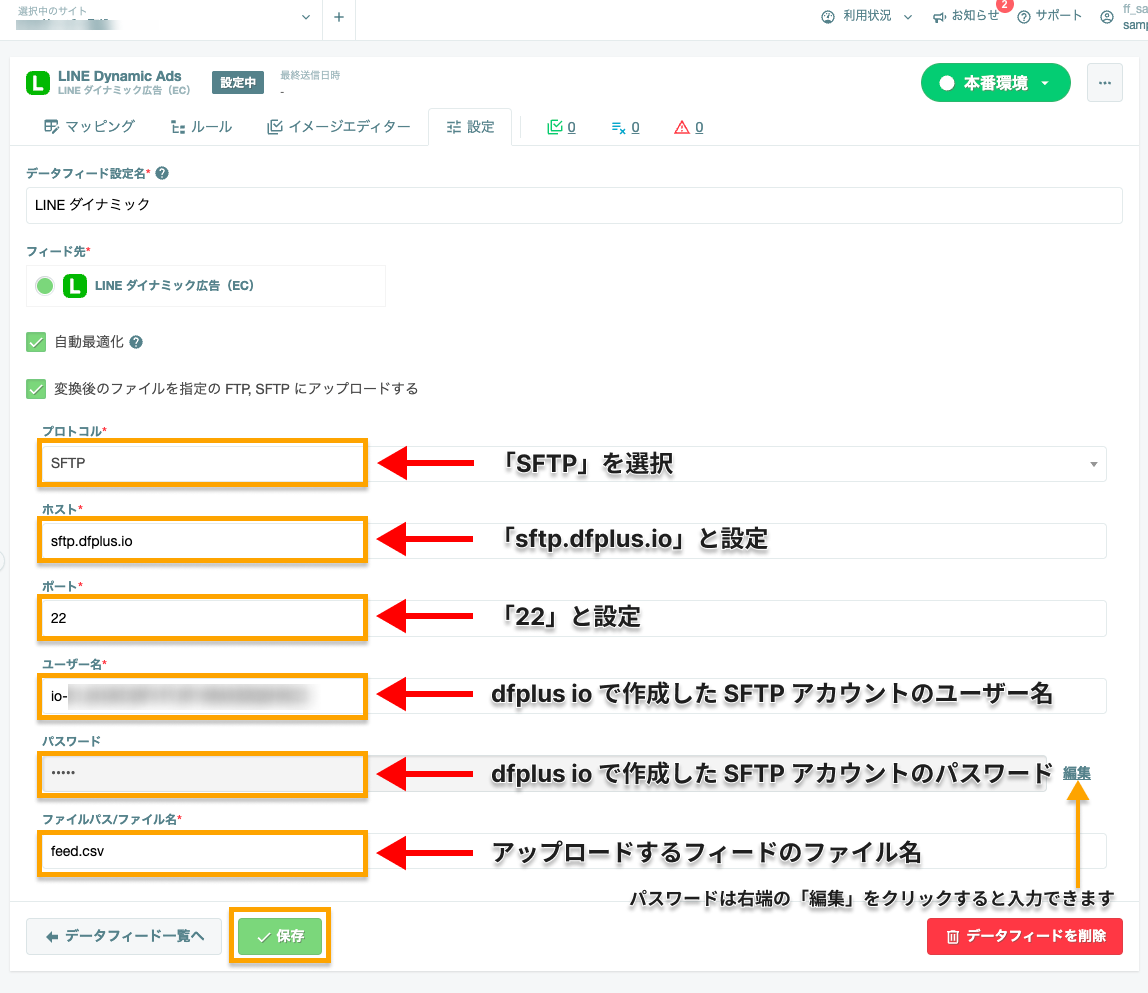Click the excluded items count indicator

625,127
